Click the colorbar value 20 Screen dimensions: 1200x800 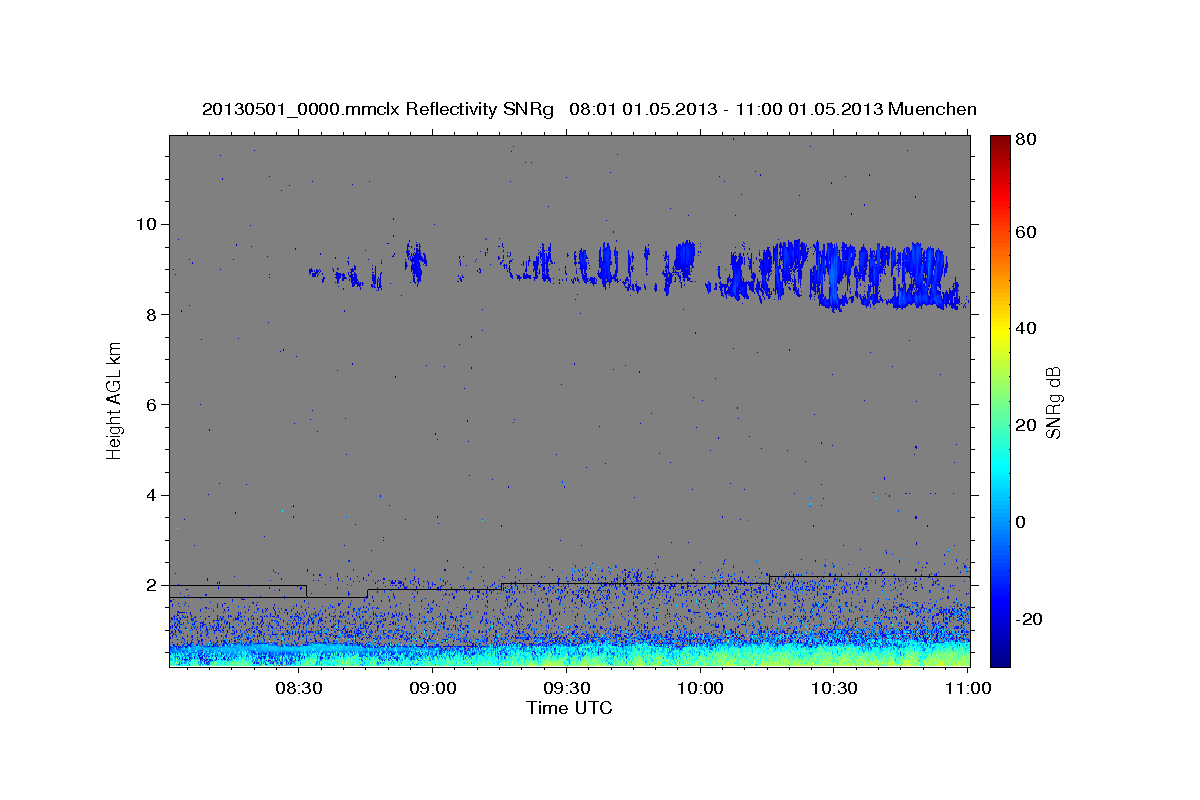[1028, 425]
